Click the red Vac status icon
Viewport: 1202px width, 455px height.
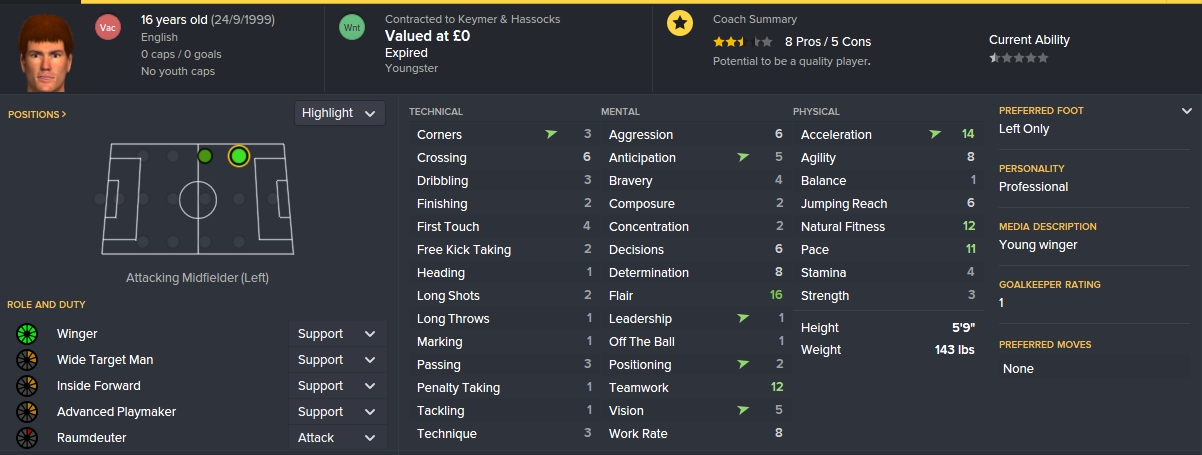click(x=108, y=28)
